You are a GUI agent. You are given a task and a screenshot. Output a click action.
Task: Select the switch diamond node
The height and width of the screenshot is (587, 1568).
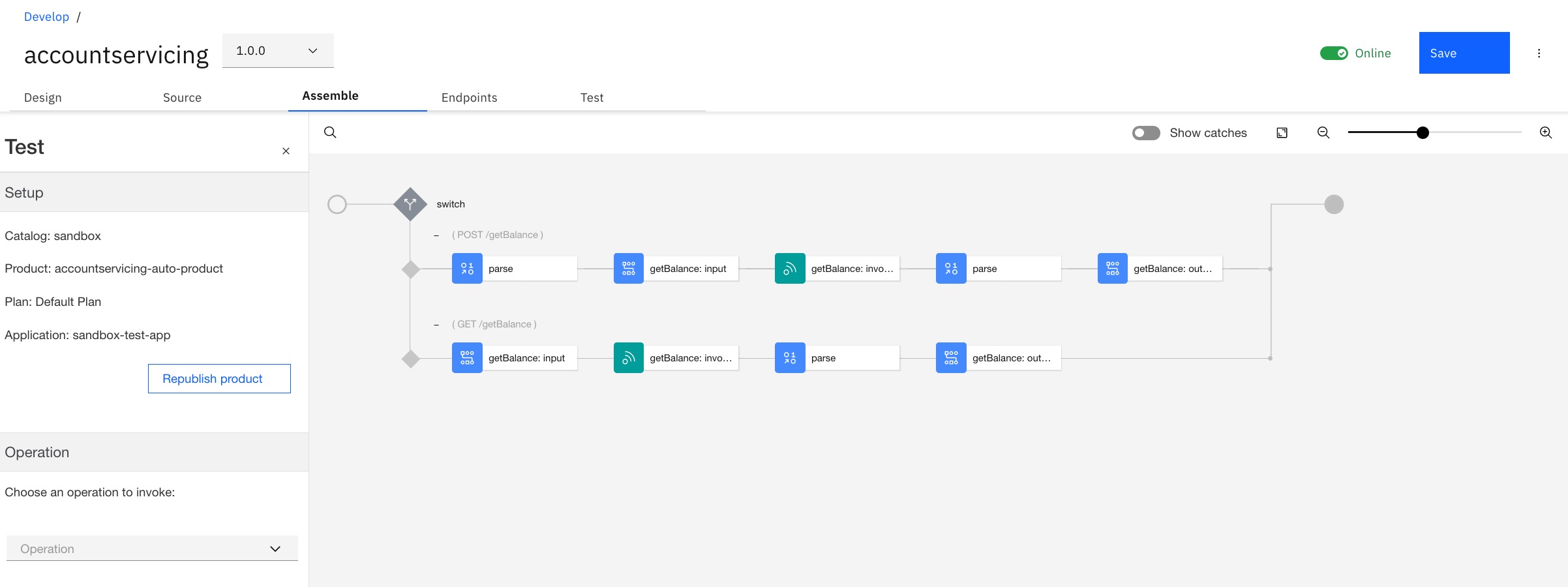point(410,204)
